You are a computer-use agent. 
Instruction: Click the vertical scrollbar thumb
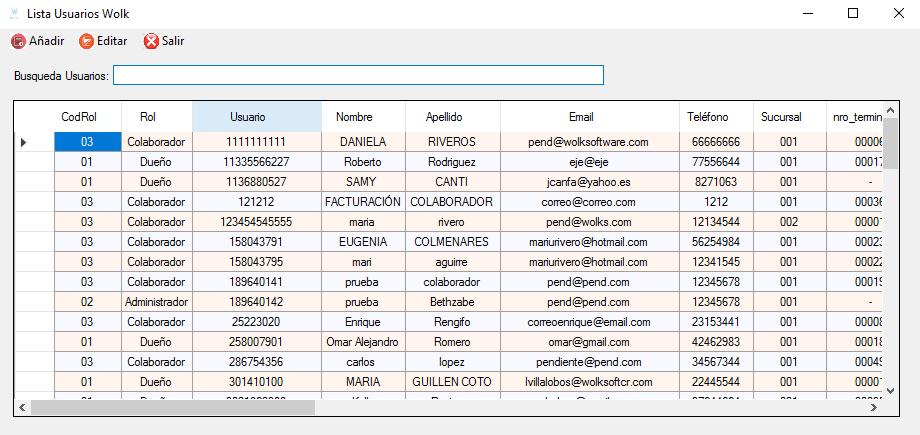click(x=890, y=143)
